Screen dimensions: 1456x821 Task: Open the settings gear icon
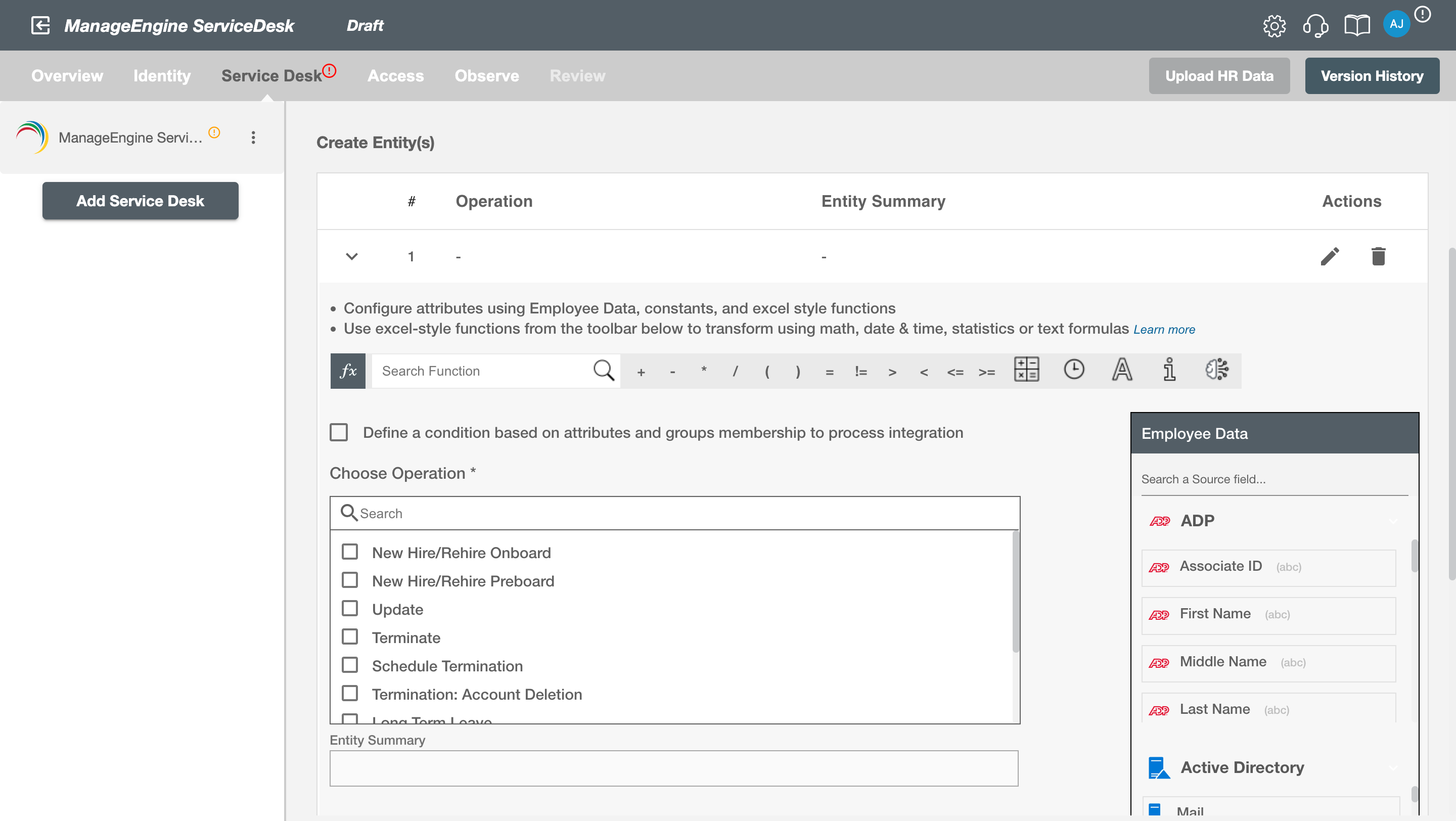click(x=1274, y=25)
